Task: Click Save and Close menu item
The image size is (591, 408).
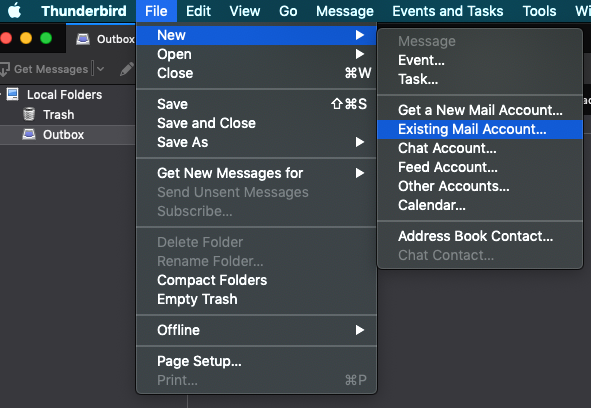Action: (x=256, y=123)
